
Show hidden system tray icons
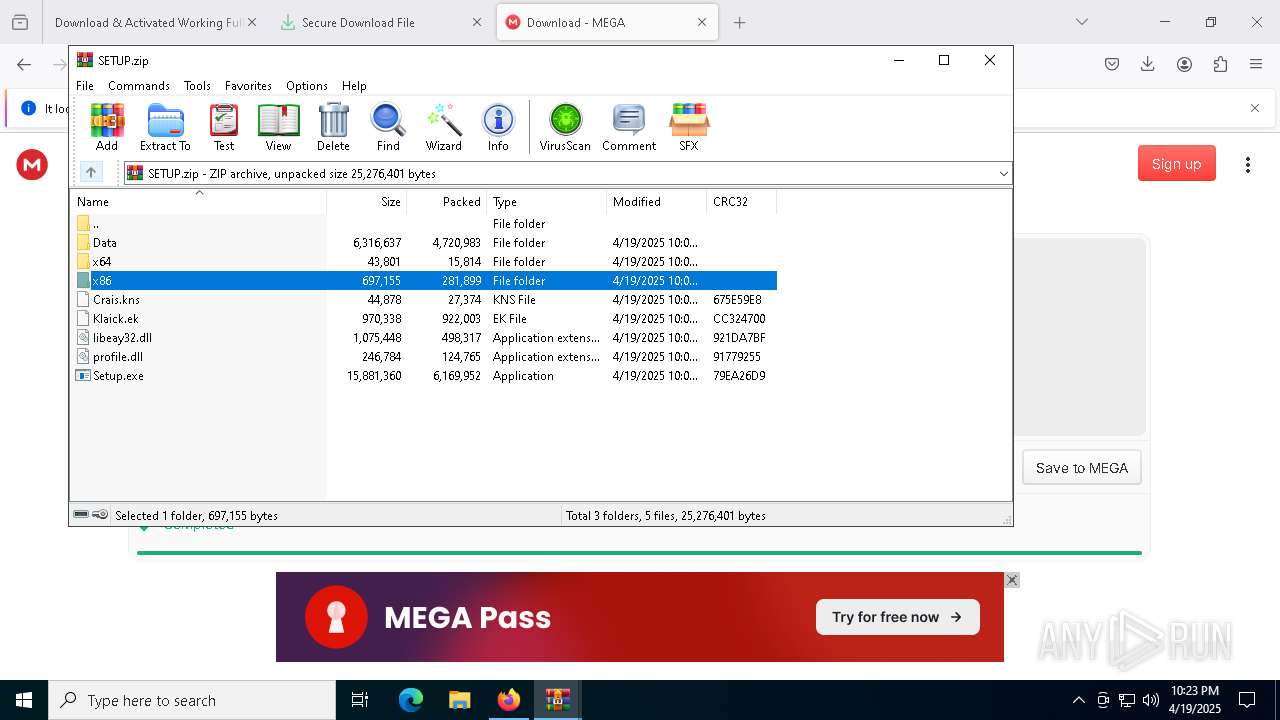click(1078, 700)
